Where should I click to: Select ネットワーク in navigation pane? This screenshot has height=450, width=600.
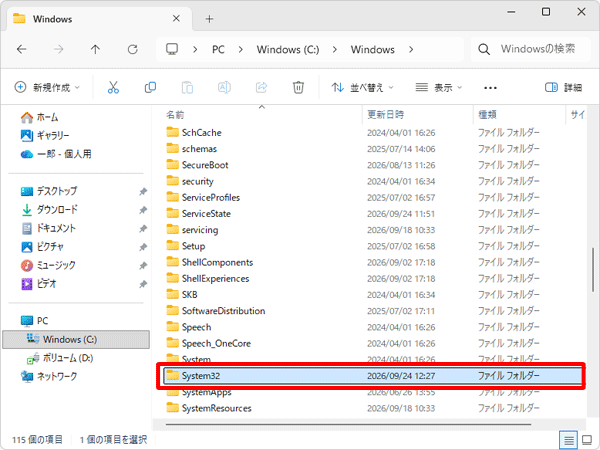click(49, 376)
